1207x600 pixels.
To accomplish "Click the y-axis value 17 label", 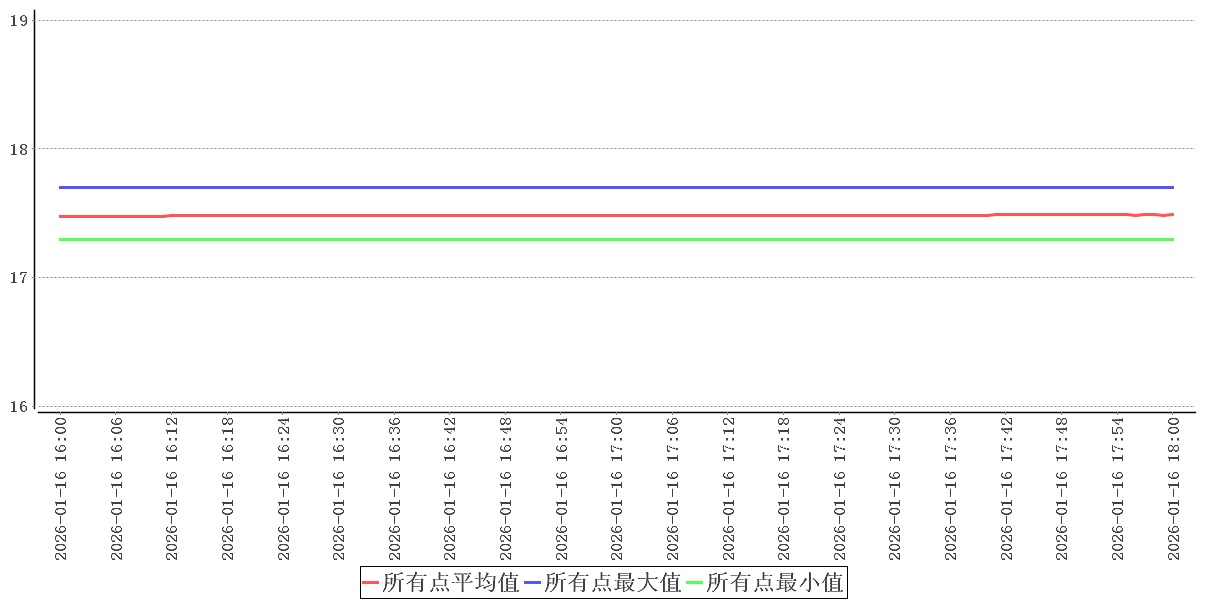I will (x=17, y=277).
